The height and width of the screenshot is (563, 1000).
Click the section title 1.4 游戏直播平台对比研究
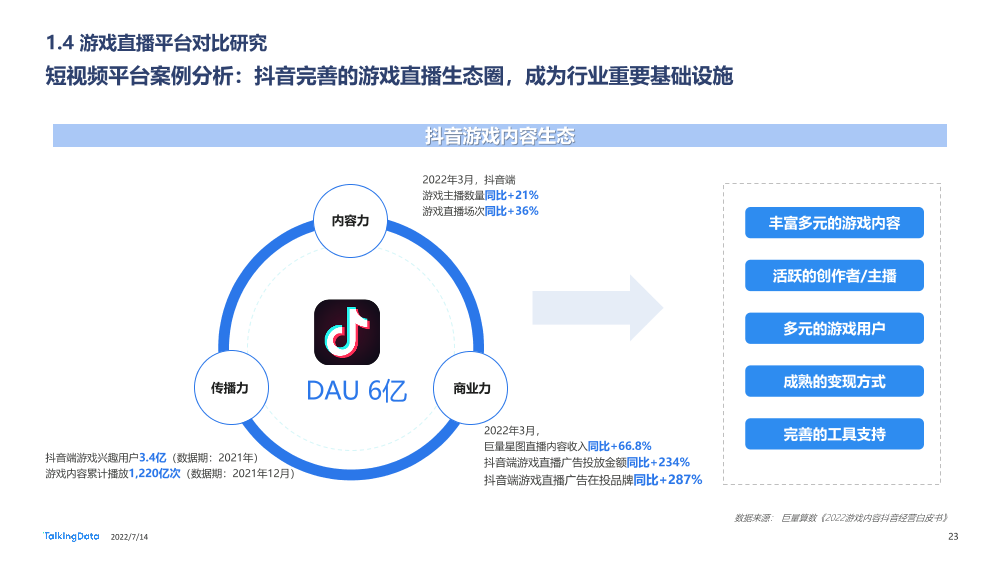coord(156,43)
